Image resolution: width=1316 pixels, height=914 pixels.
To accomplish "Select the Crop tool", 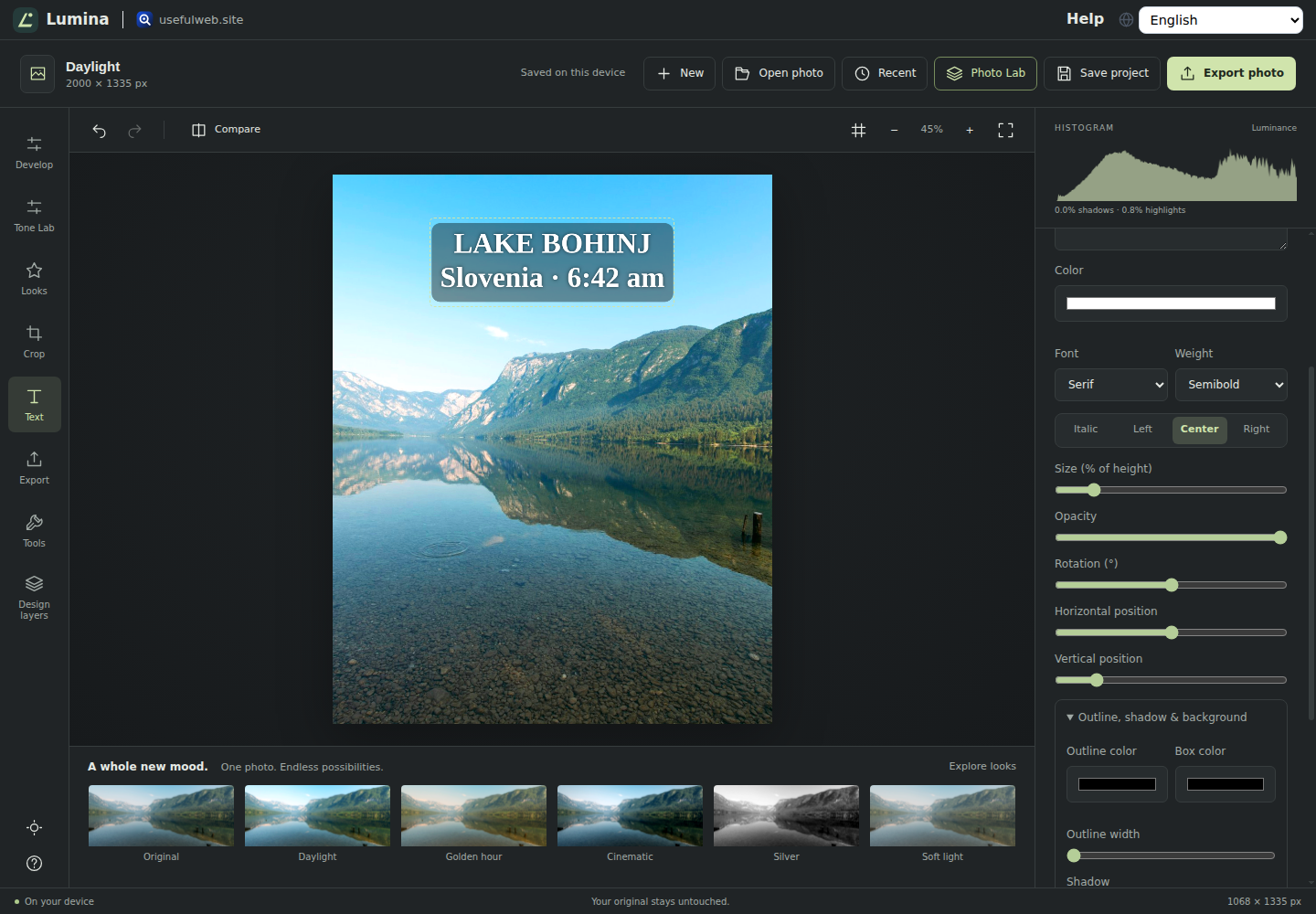I will tap(34, 342).
